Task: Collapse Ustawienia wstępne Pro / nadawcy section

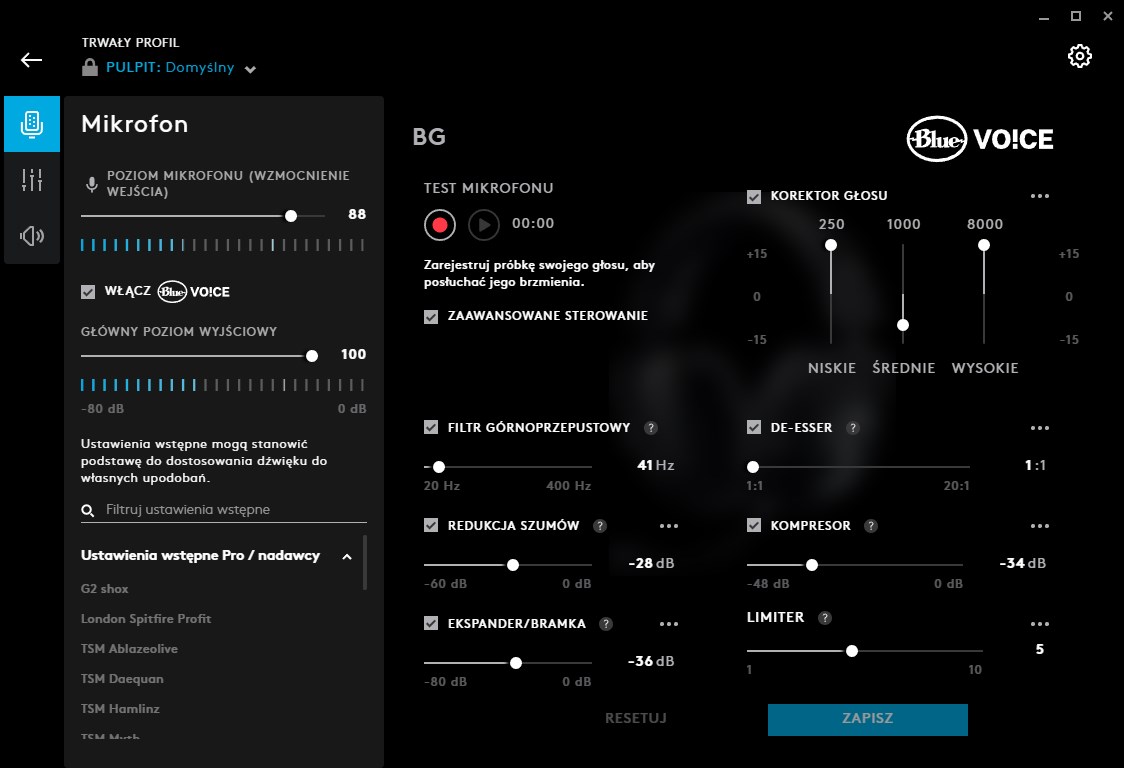Action: [347, 556]
